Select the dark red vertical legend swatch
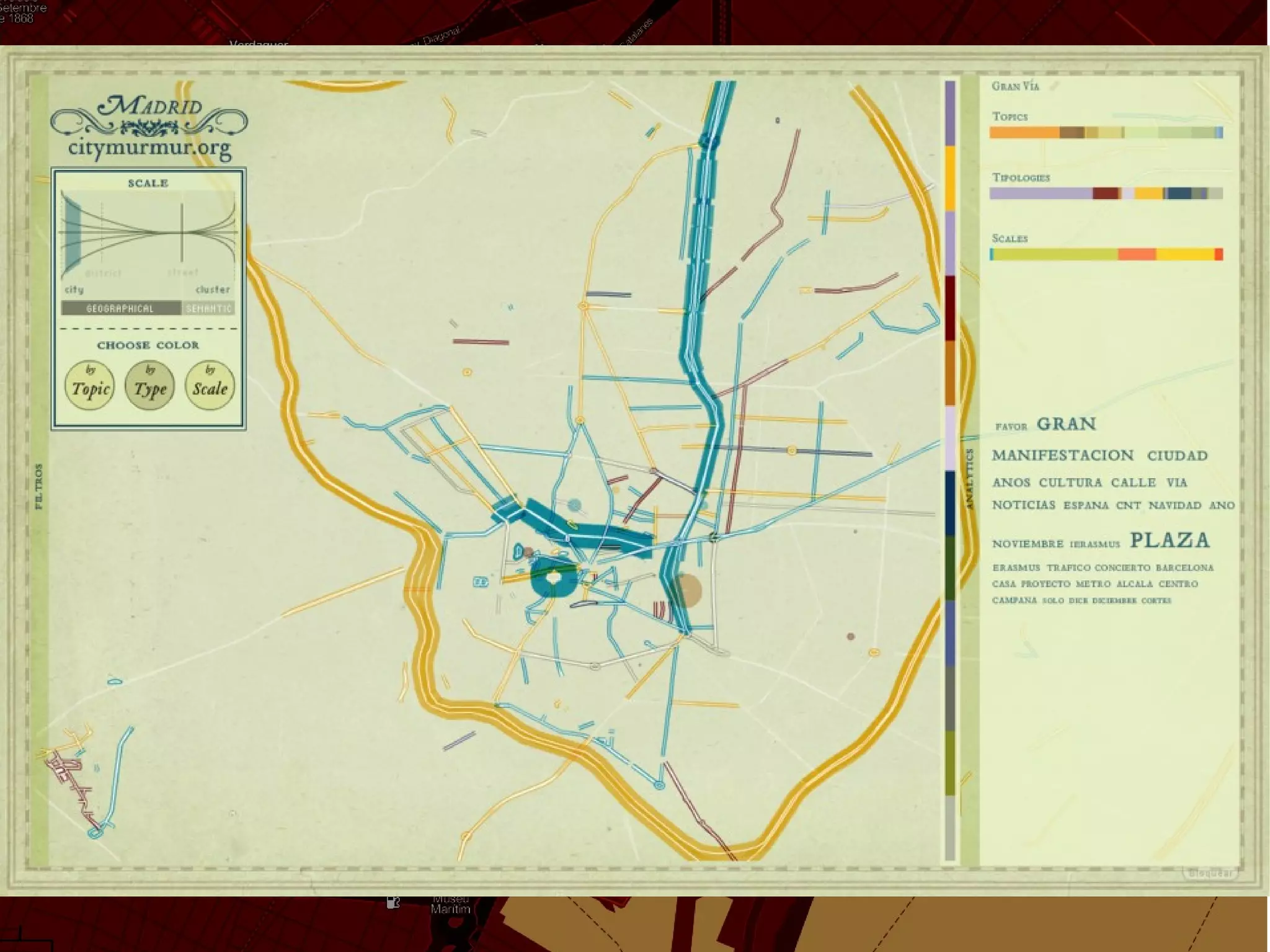The width and height of the screenshot is (1270, 952). [x=949, y=308]
